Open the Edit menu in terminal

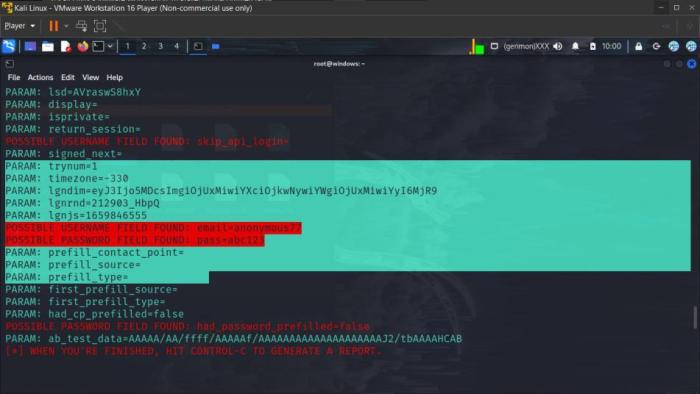[x=68, y=78]
